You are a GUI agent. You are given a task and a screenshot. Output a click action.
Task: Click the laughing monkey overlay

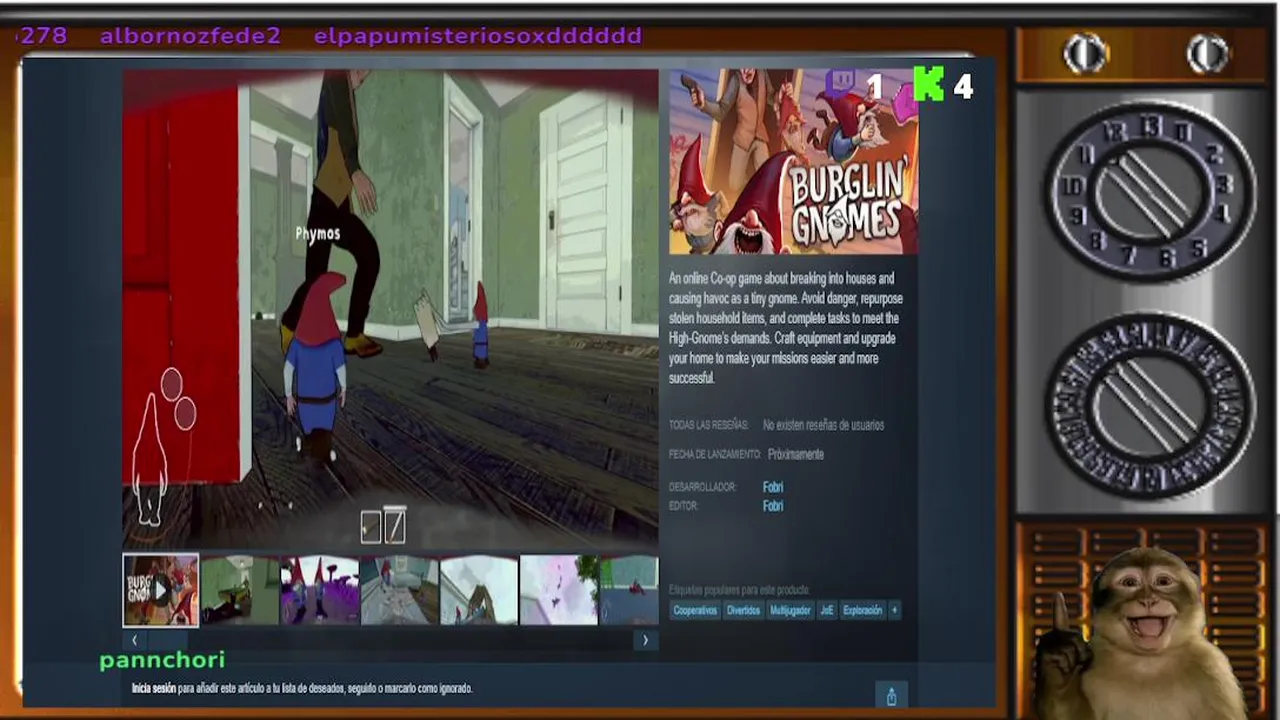tap(1140, 635)
